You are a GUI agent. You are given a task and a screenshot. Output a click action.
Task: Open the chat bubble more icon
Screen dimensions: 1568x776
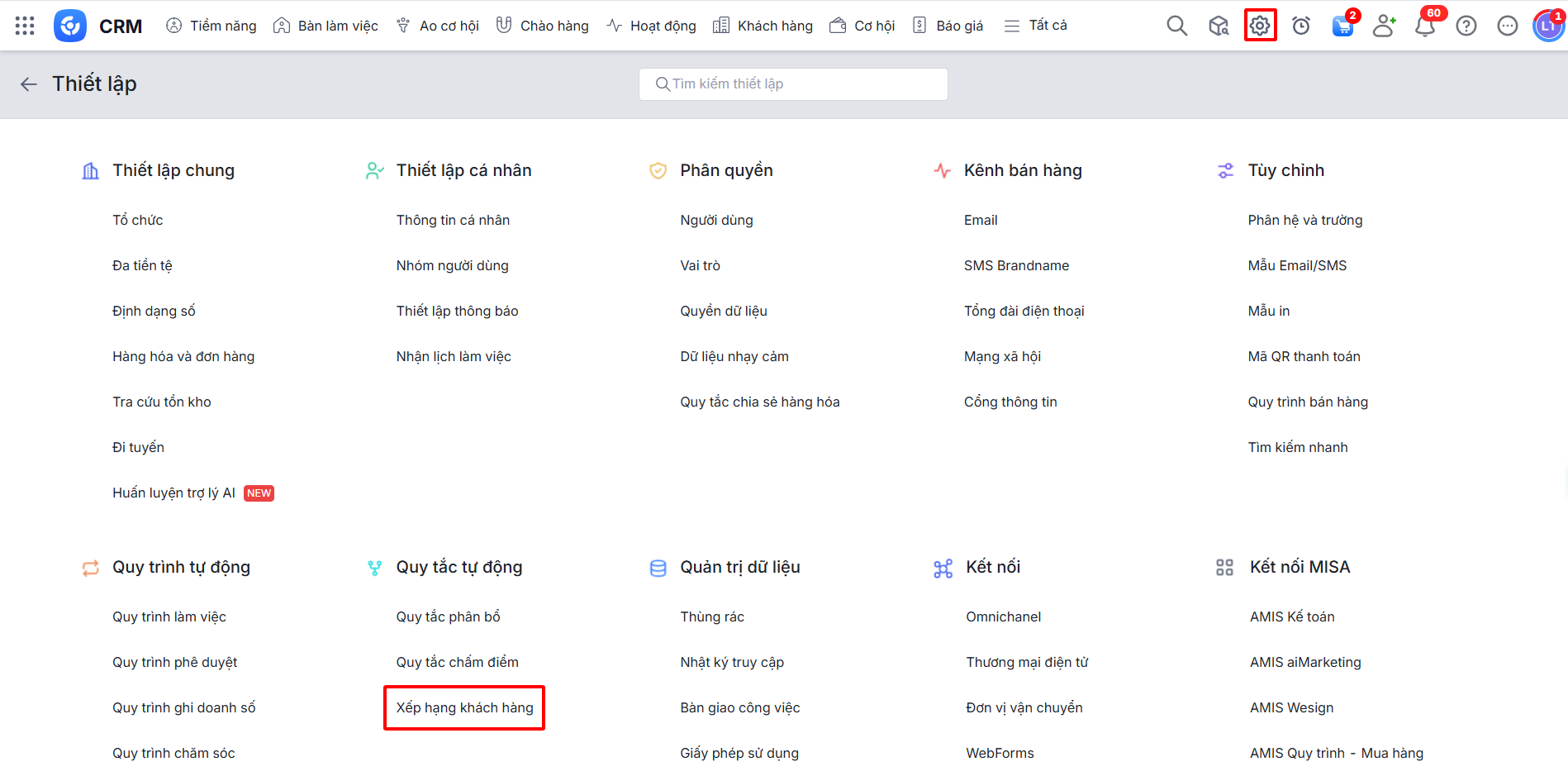pos(1508,26)
